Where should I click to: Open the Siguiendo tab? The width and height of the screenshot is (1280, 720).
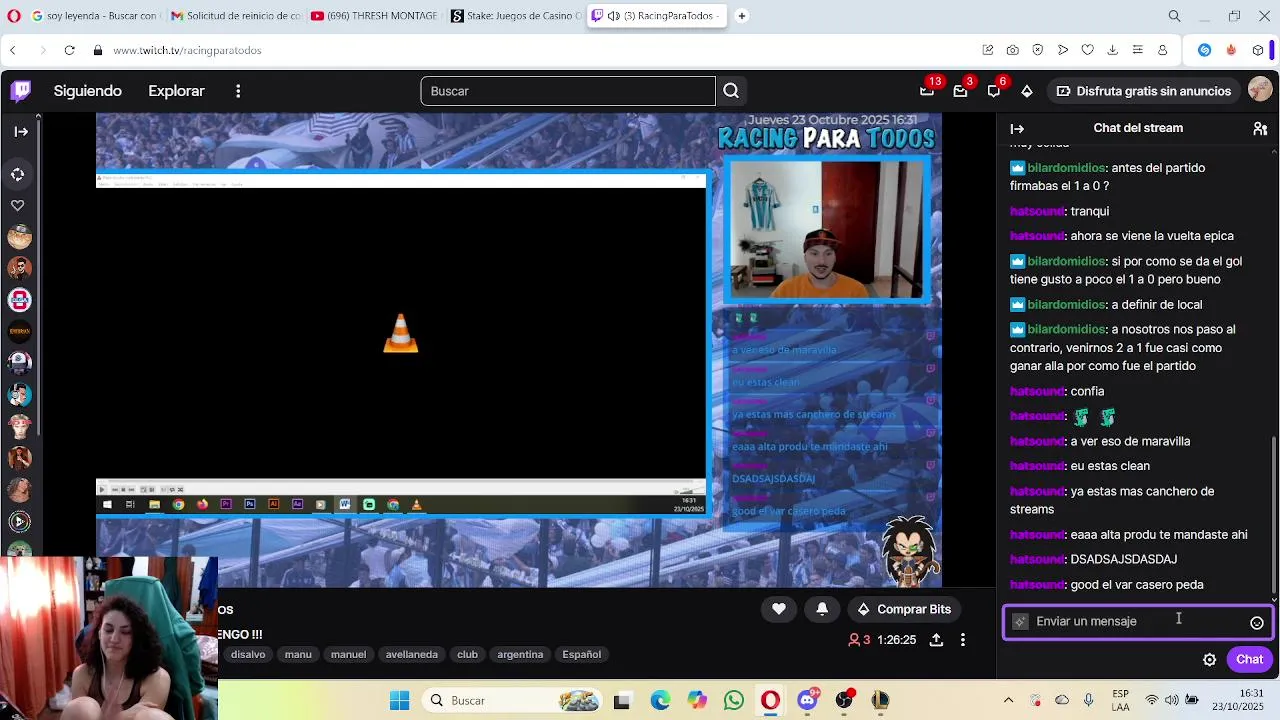(88, 91)
